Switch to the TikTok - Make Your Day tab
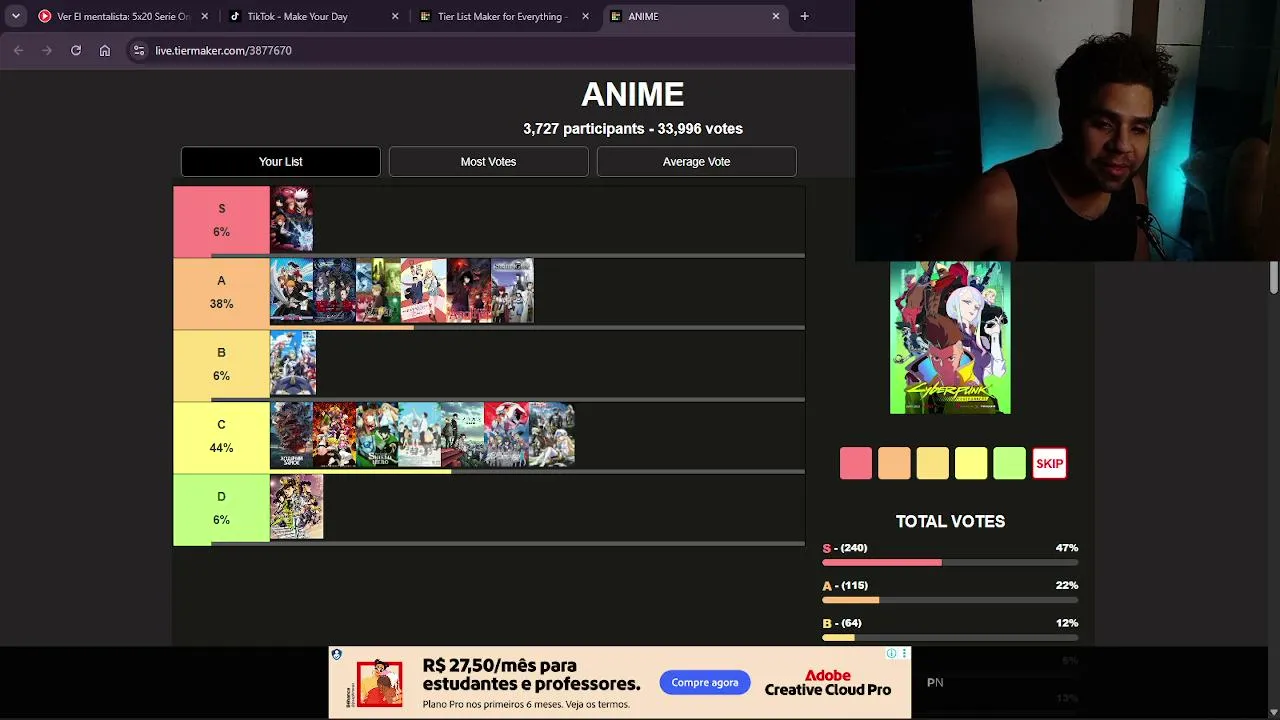1280x720 pixels. pos(313,16)
